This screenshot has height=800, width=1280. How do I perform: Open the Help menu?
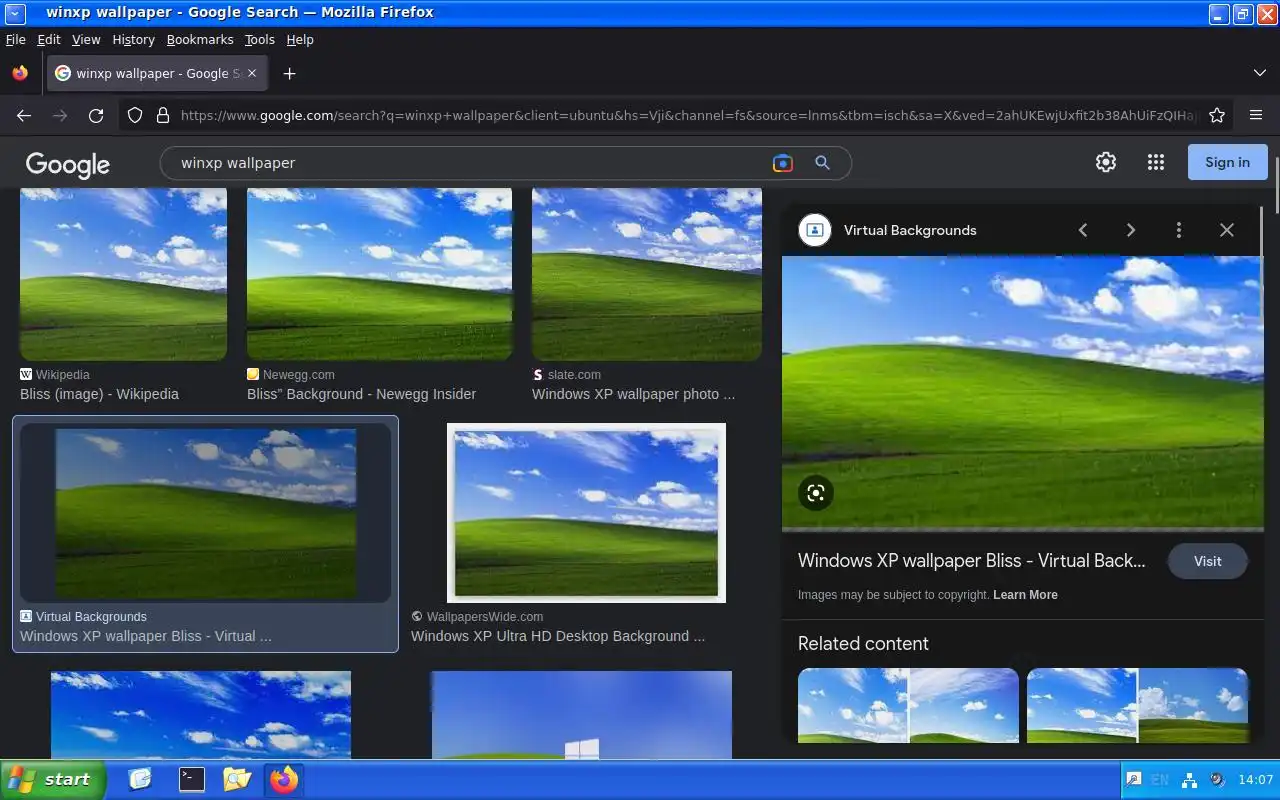coord(300,39)
